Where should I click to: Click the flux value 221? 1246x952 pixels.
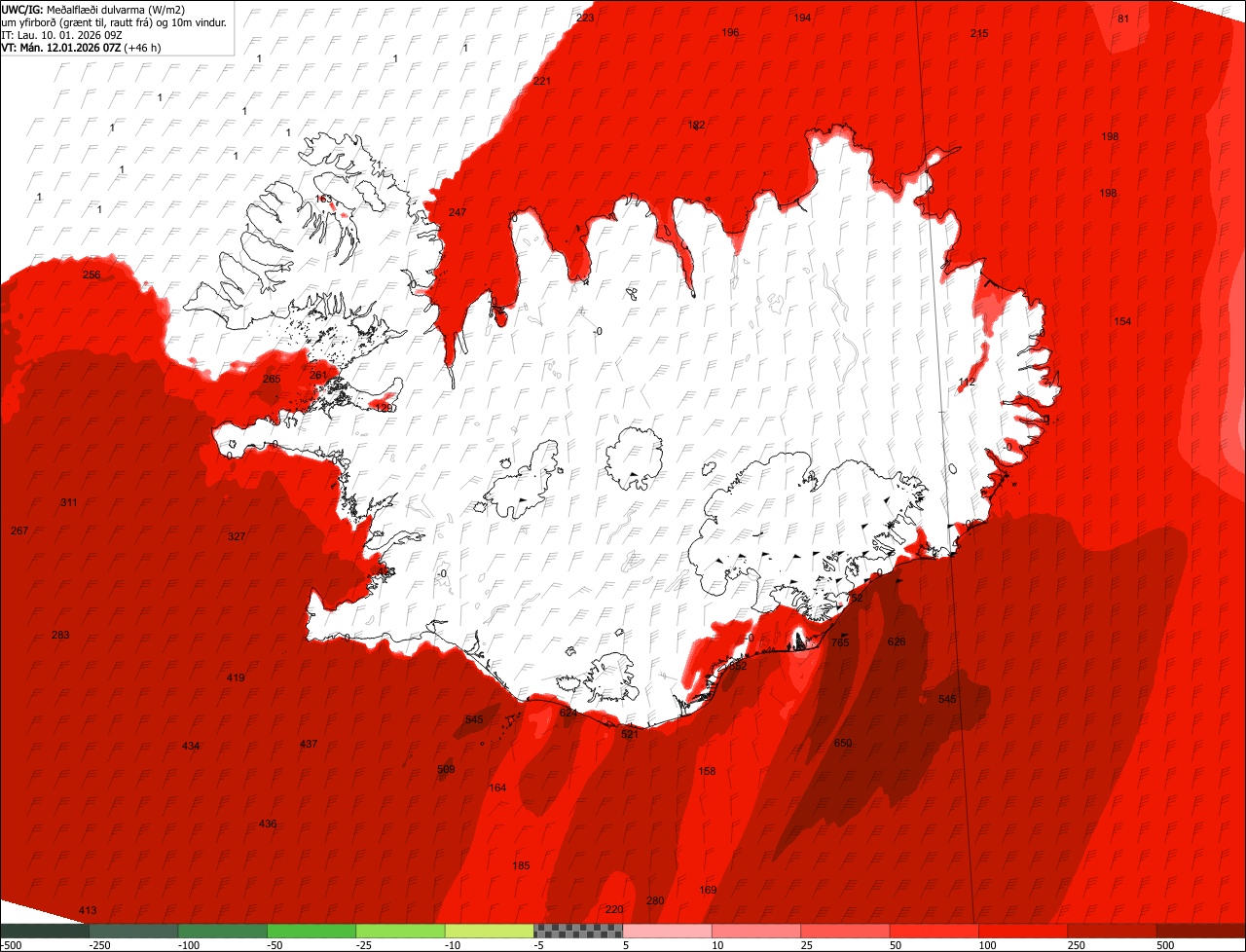(542, 81)
